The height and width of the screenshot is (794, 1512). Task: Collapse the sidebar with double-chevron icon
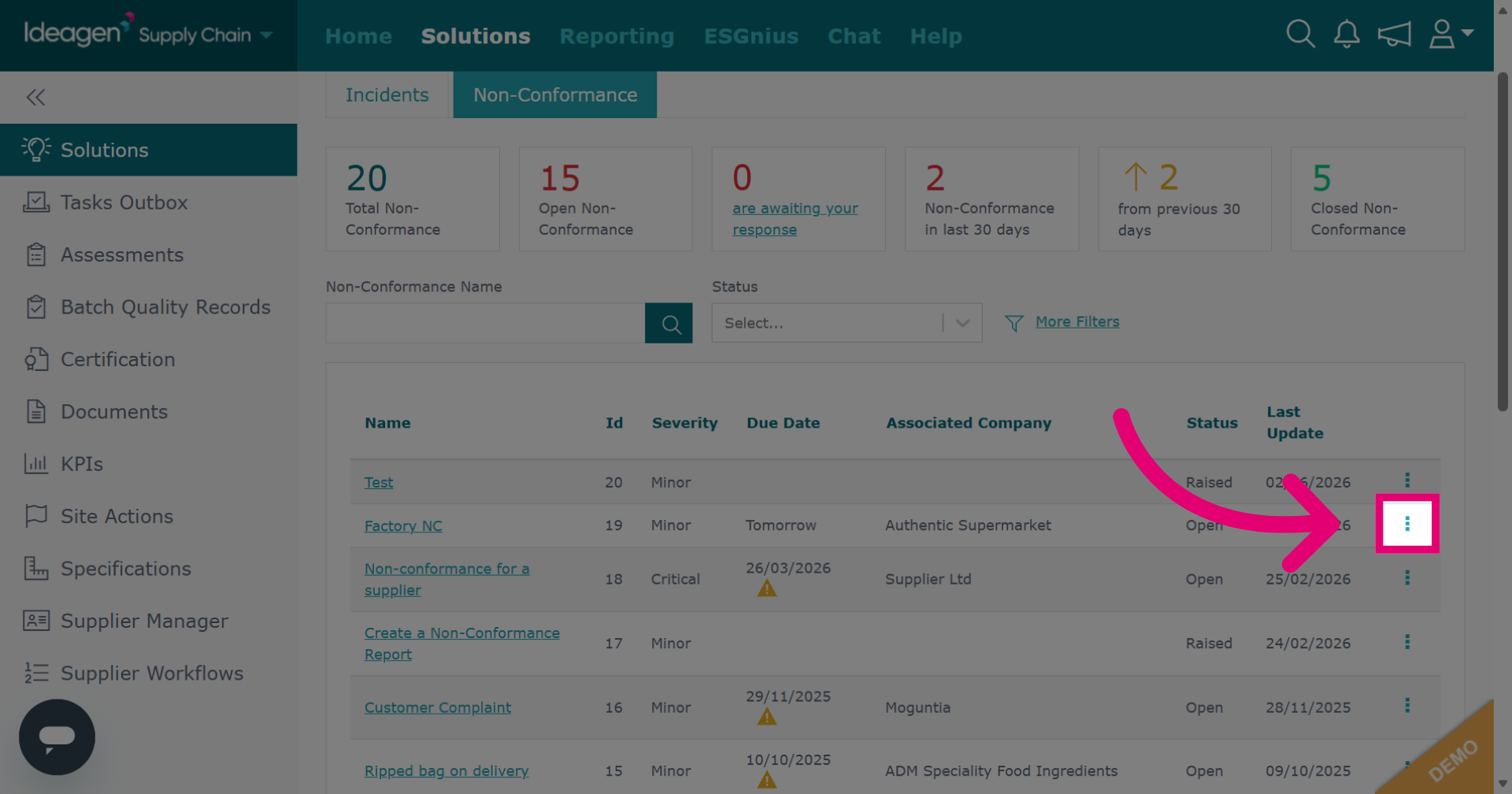point(35,97)
